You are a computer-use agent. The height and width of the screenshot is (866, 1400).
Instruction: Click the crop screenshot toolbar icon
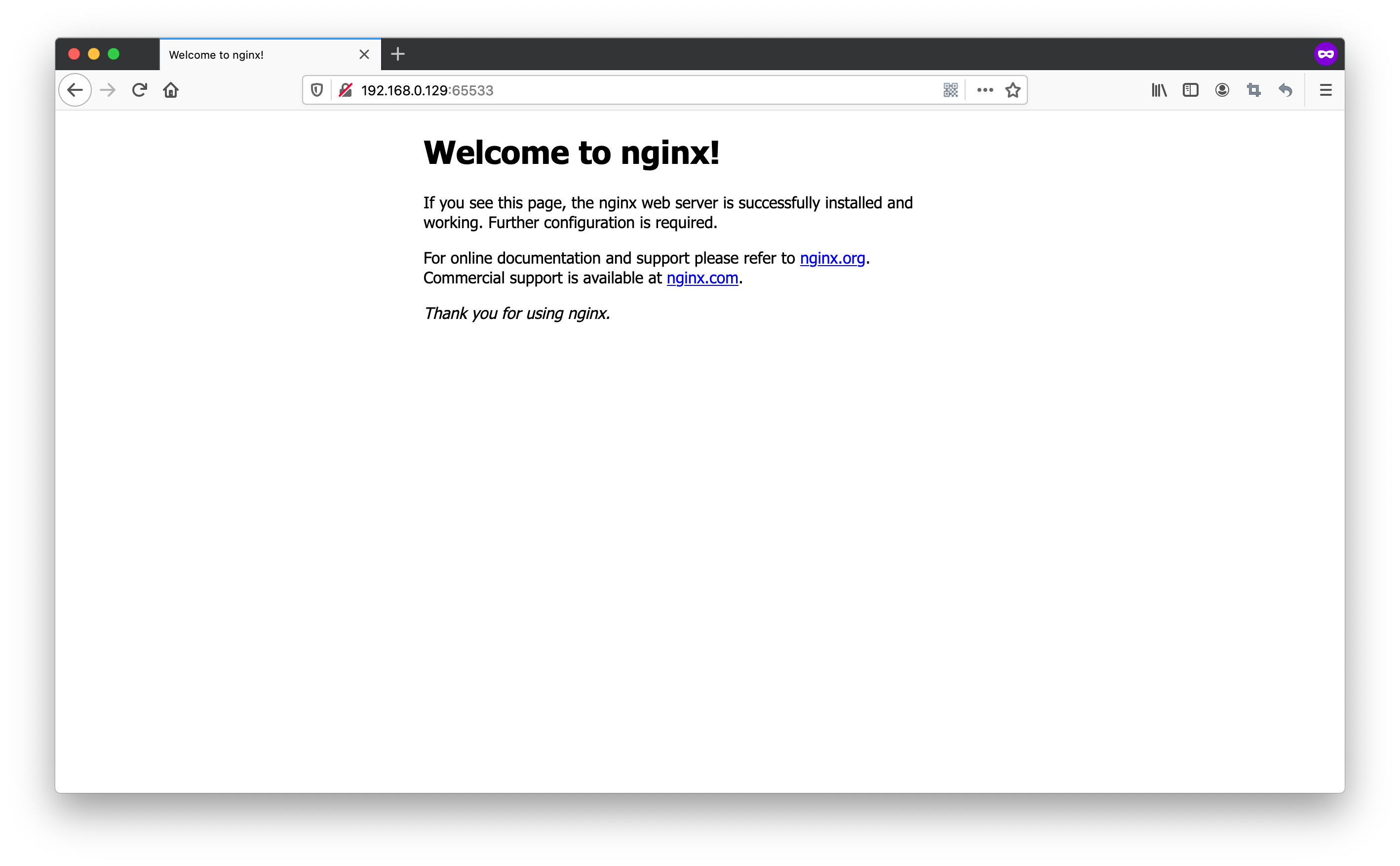tap(1253, 90)
